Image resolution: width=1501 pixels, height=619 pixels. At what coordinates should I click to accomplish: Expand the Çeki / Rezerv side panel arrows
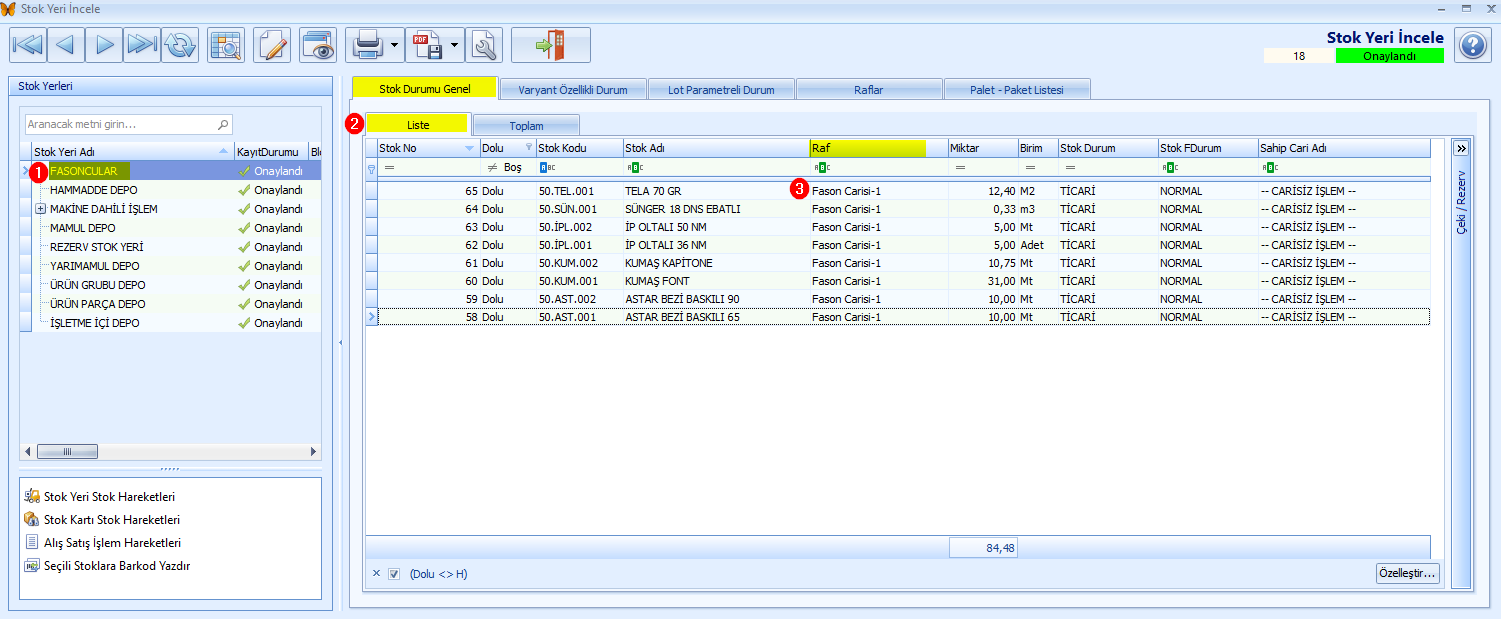[1461, 148]
